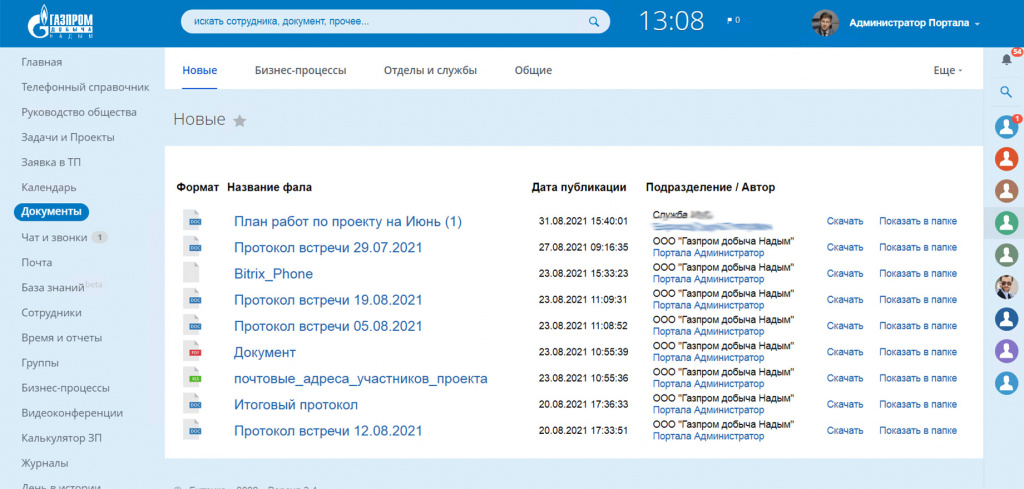This screenshot has width=1024, height=489.
Task: Open Задачи и Проекты in left menu
Action: [68, 137]
